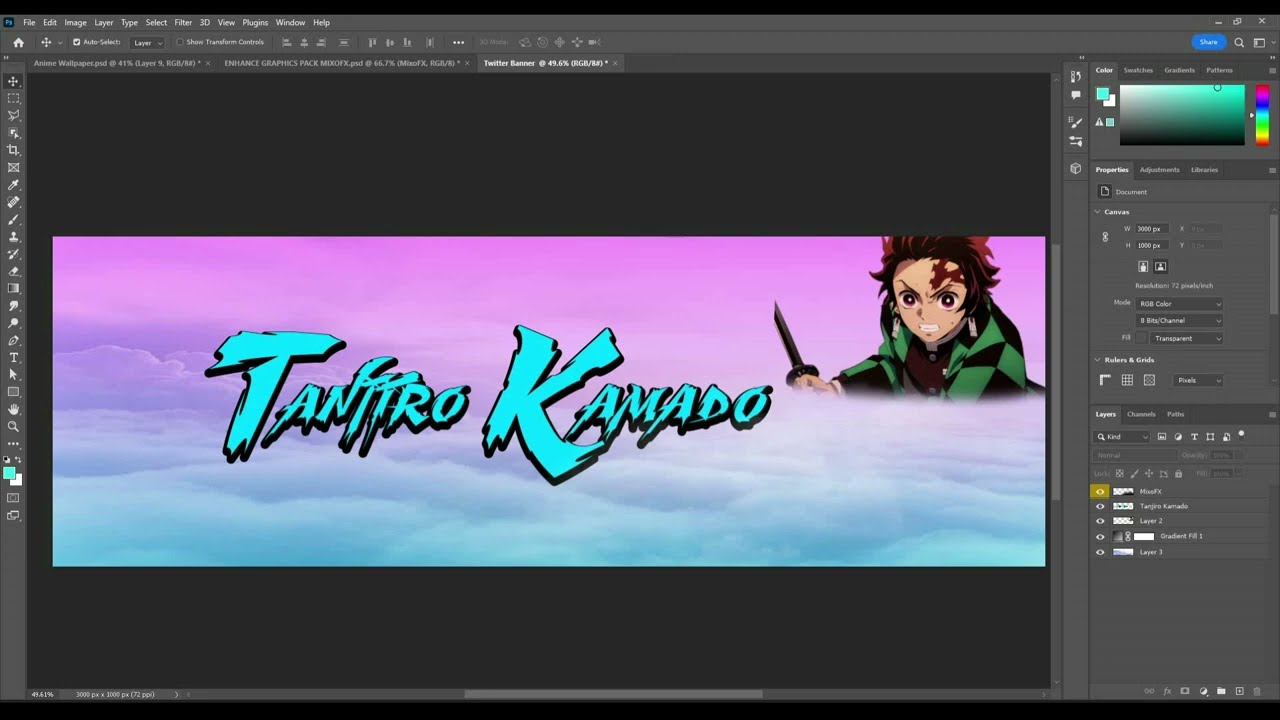Open the History panel icon
The height and width of the screenshot is (720, 1280).
coord(1075,76)
